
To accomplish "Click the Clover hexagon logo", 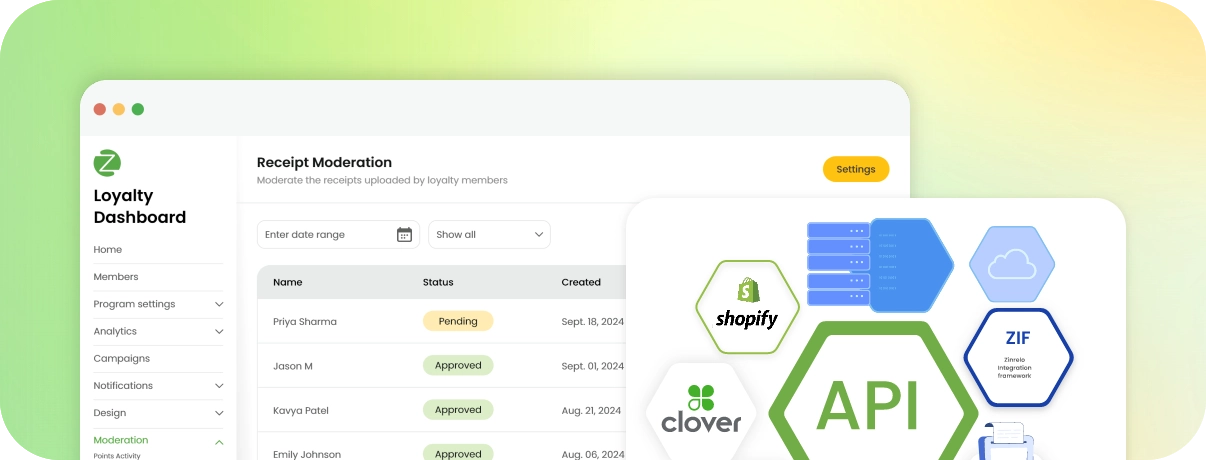I will click(x=701, y=410).
